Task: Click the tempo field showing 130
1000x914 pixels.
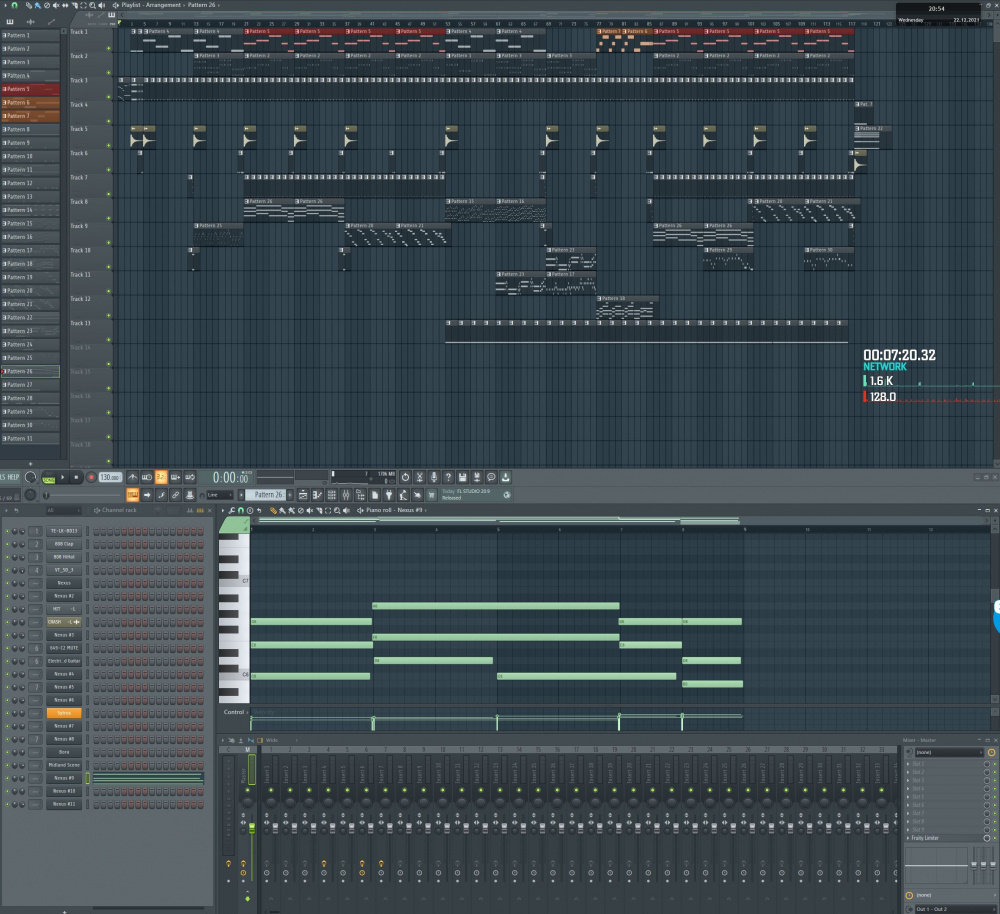Action: coord(109,478)
